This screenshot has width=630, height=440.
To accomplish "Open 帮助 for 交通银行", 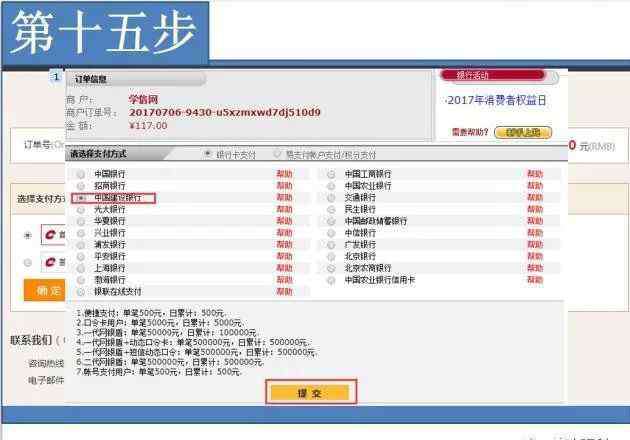I will pyautogui.click(x=535, y=198).
